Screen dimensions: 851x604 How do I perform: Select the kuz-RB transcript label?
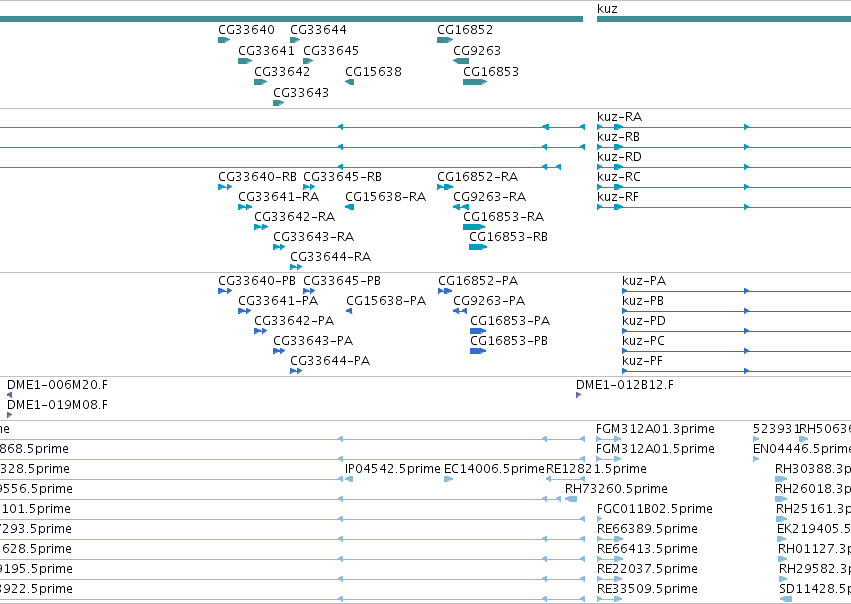(618, 137)
